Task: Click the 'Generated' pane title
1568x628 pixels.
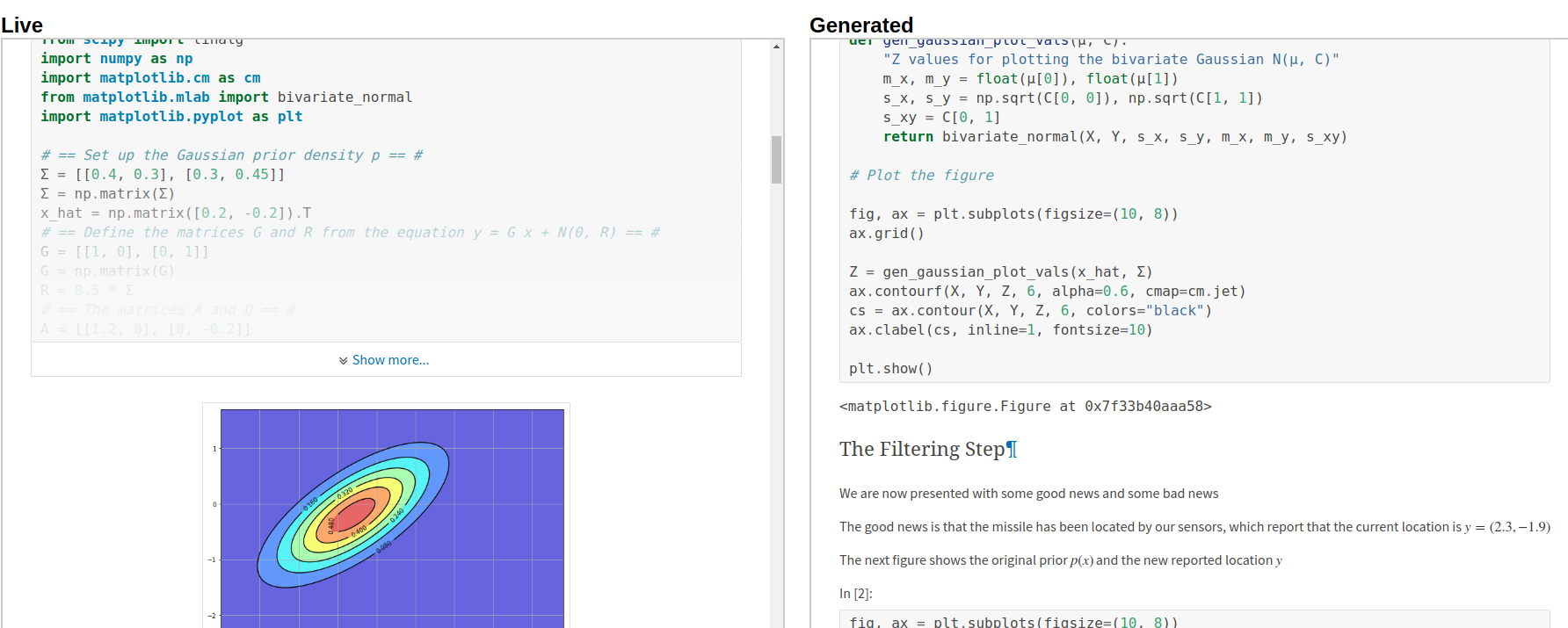Action: (x=861, y=25)
